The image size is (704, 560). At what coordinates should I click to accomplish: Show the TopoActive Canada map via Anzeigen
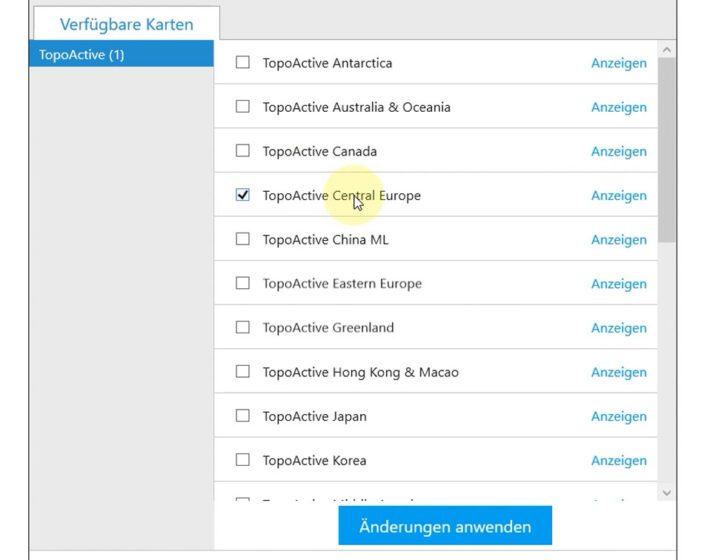click(619, 151)
